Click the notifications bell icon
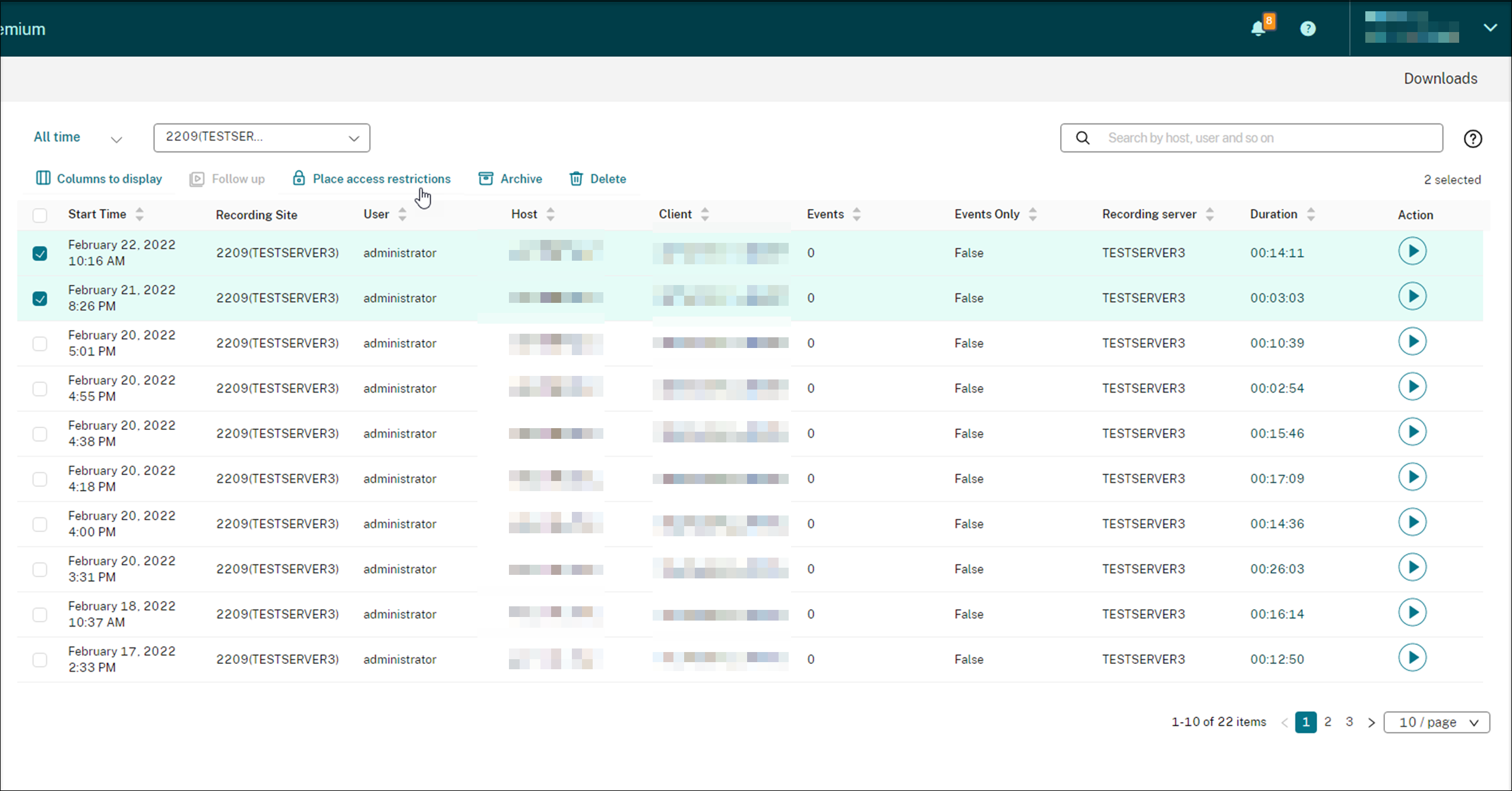 point(1258,28)
